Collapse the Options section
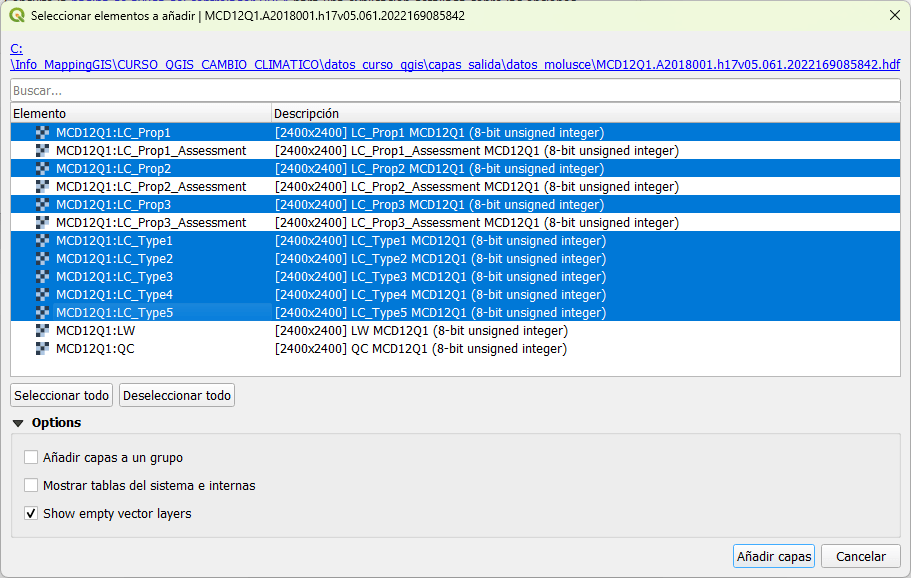 18,423
